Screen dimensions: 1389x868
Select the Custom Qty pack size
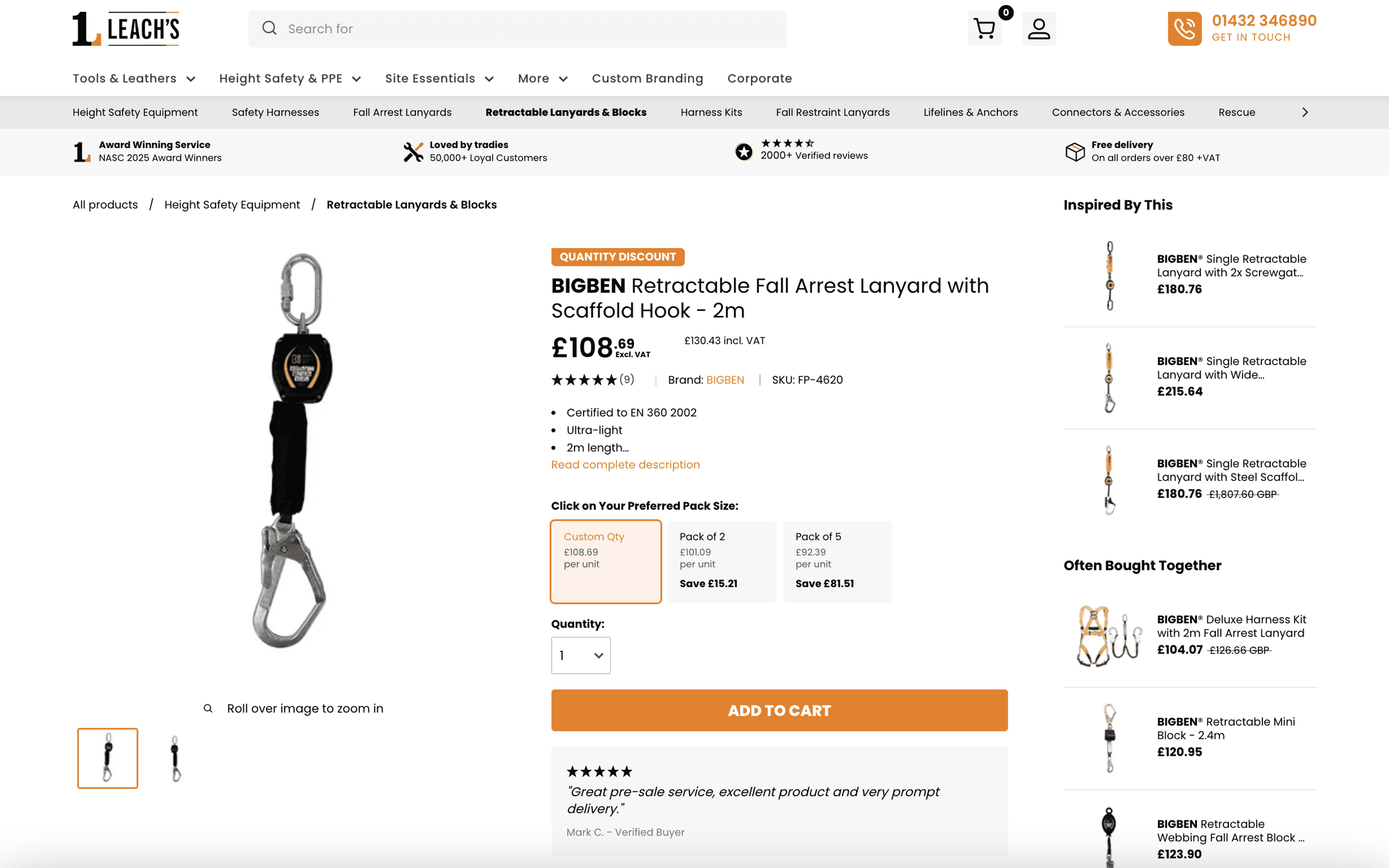(606, 561)
